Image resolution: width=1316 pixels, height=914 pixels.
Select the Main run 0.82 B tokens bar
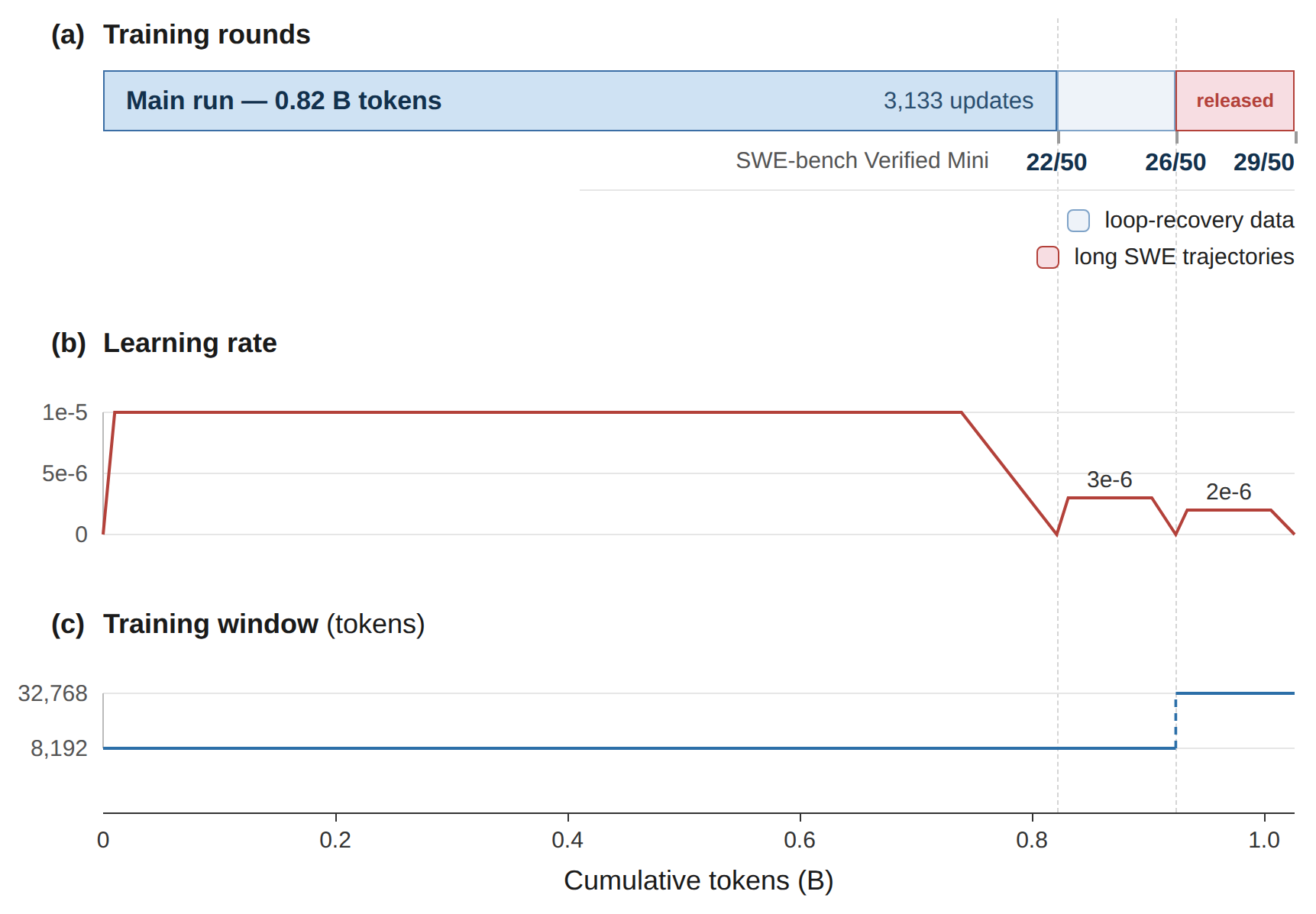tap(580, 101)
